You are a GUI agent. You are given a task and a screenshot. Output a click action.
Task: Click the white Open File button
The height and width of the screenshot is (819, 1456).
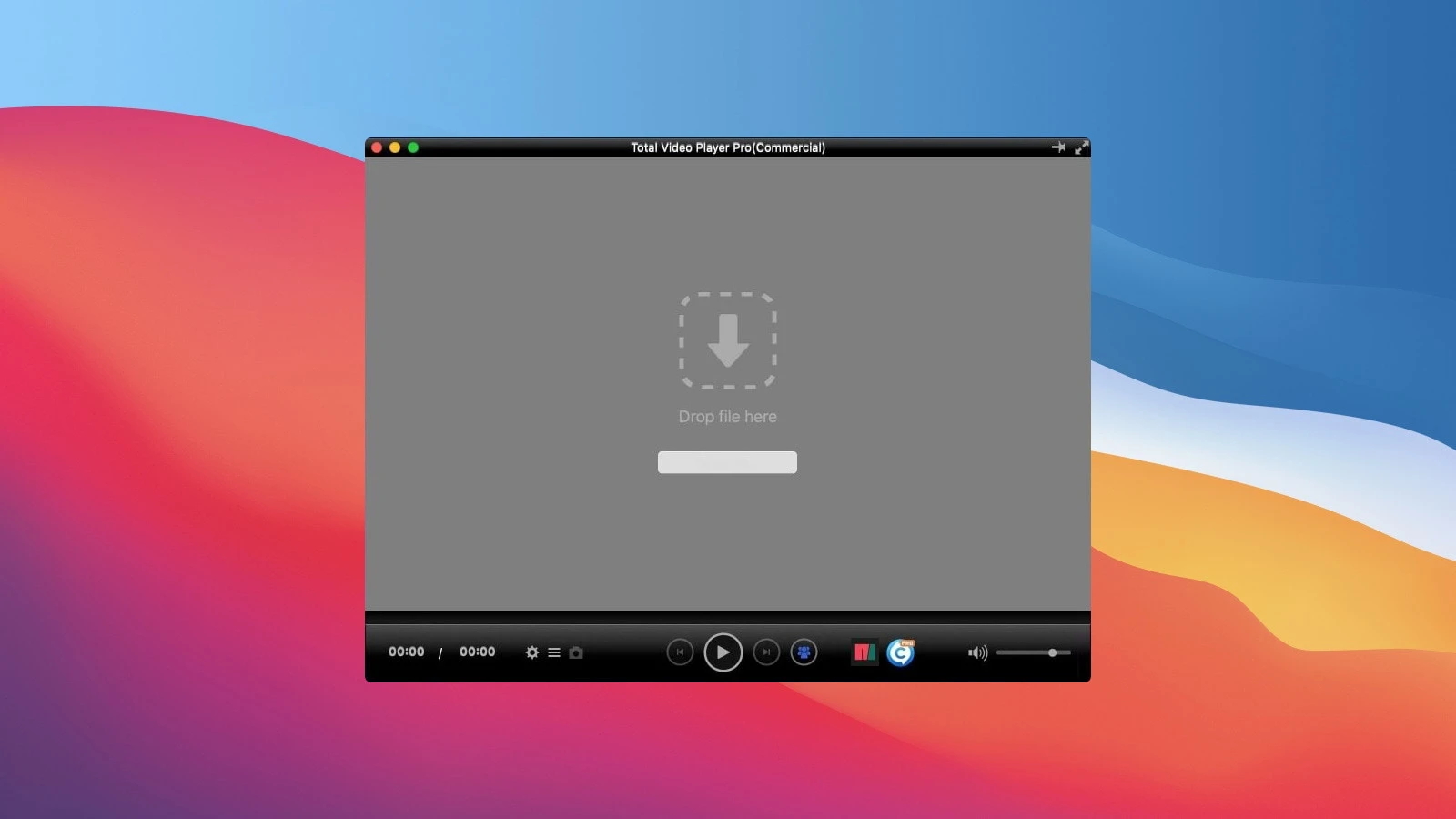[x=726, y=461]
